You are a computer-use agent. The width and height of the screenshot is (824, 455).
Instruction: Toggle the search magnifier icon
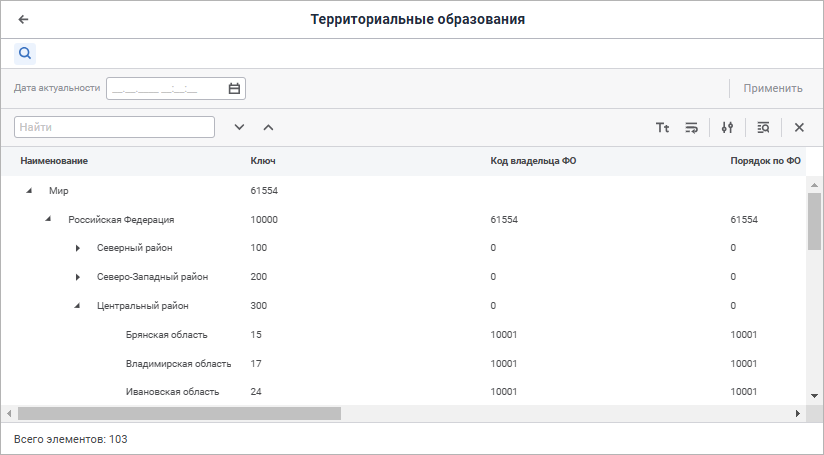tap(25, 53)
